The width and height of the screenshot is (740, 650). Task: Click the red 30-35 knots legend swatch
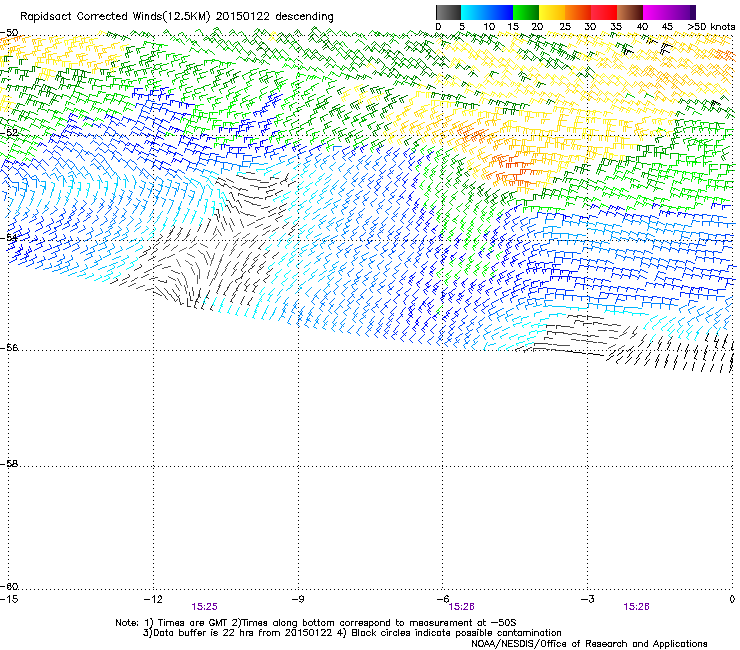(604, 12)
